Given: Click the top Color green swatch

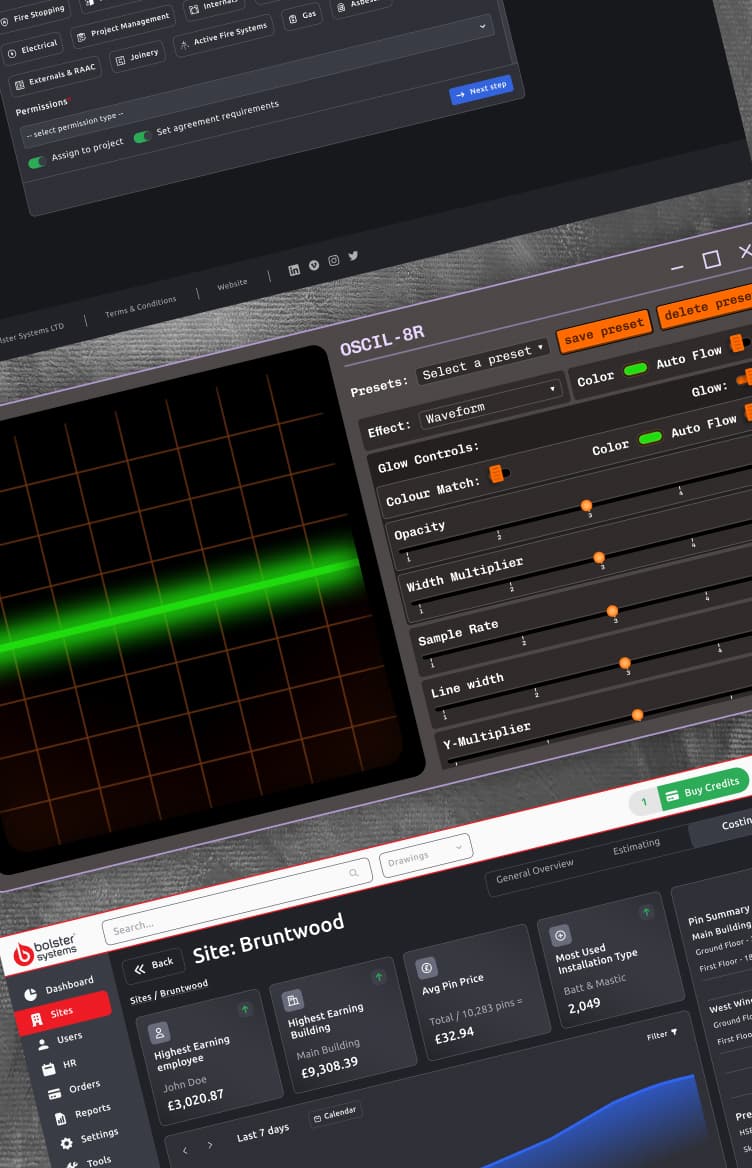Looking at the screenshot, I should (x=635, y=369).
